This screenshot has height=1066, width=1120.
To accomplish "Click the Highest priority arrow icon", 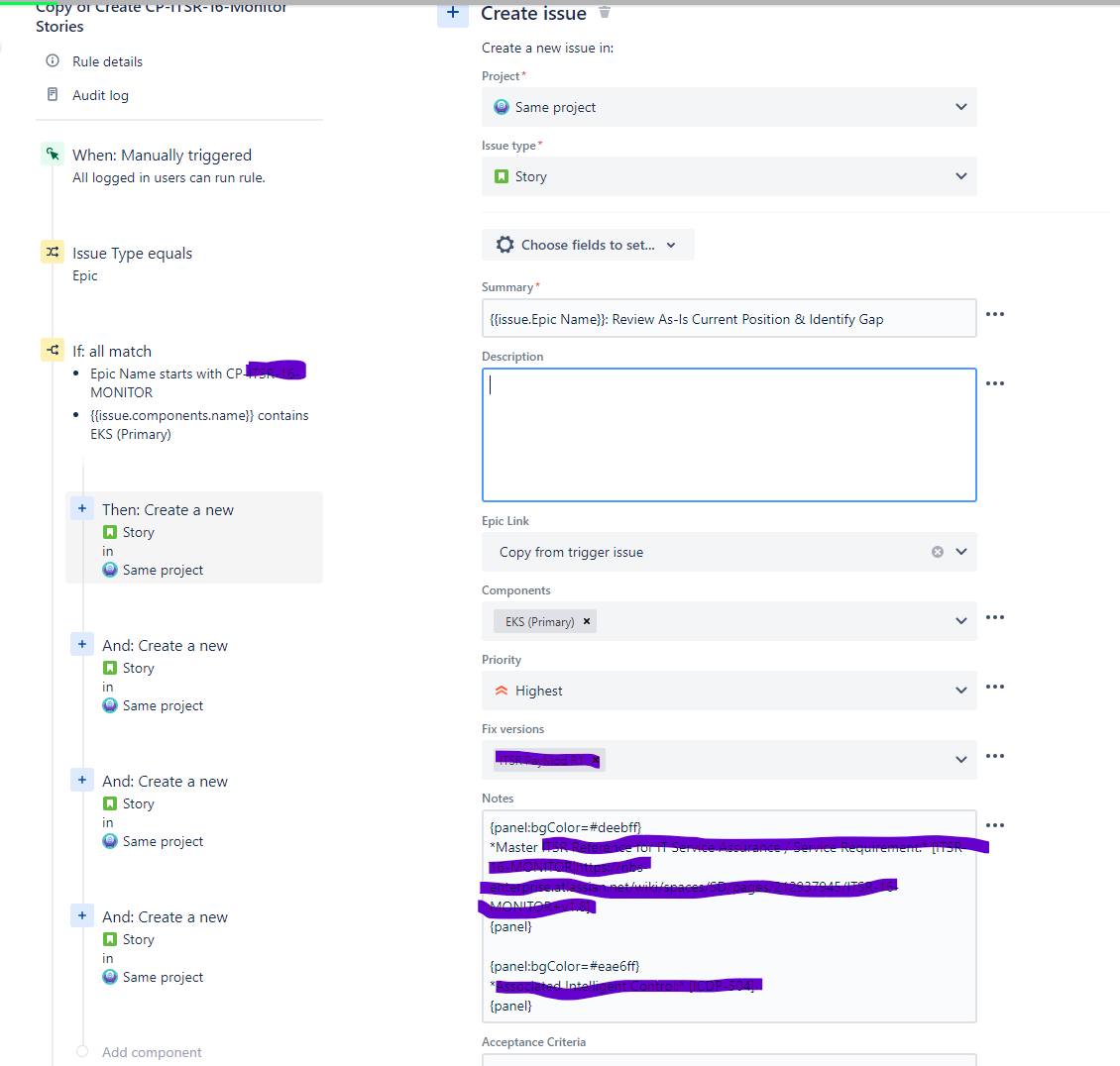I will click(502, 691).
